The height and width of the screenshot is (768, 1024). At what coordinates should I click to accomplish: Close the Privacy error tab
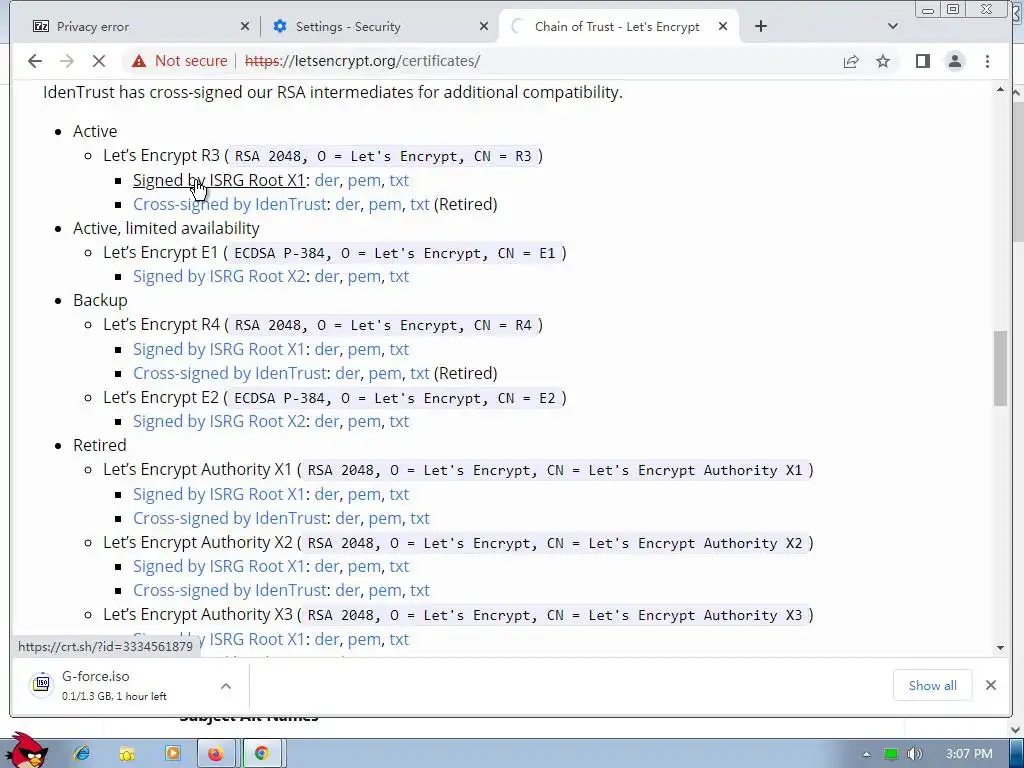pos(245,26)
